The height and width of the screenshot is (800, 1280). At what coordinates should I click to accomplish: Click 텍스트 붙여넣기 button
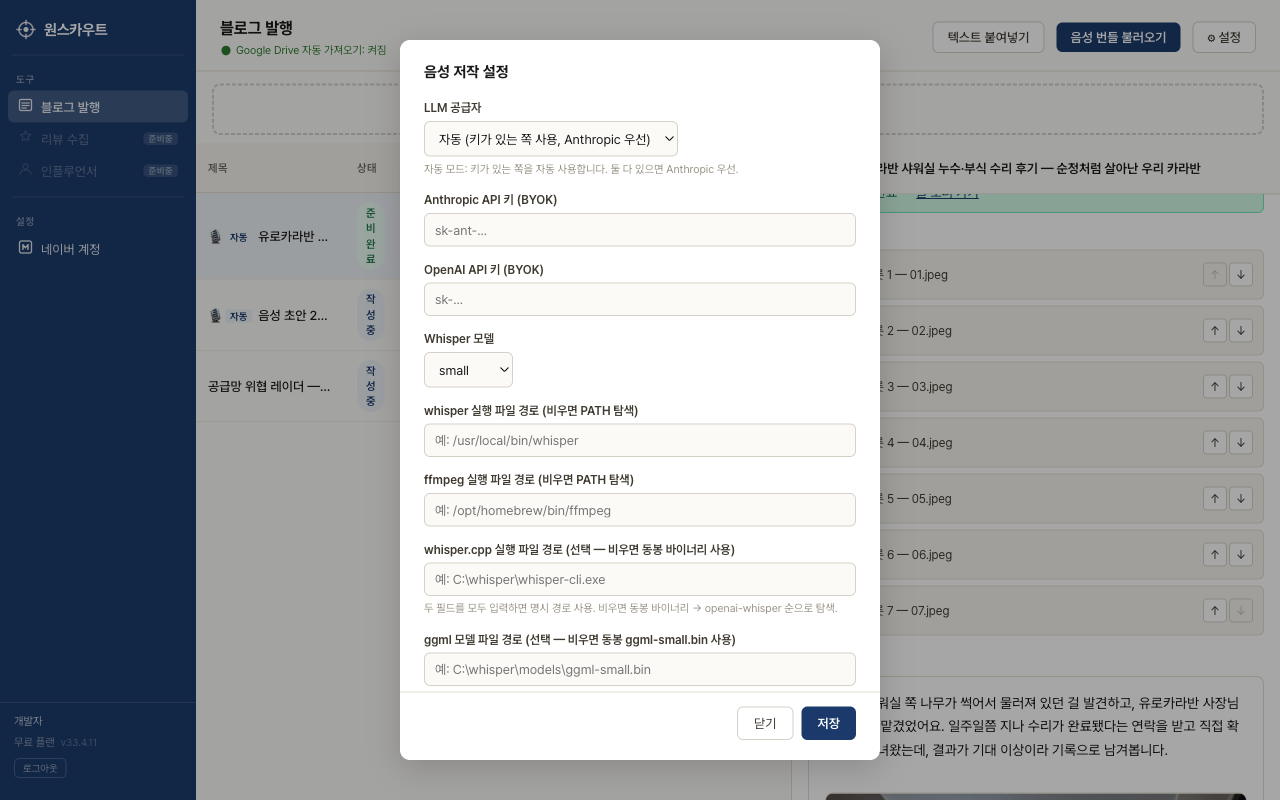[989, 37]
